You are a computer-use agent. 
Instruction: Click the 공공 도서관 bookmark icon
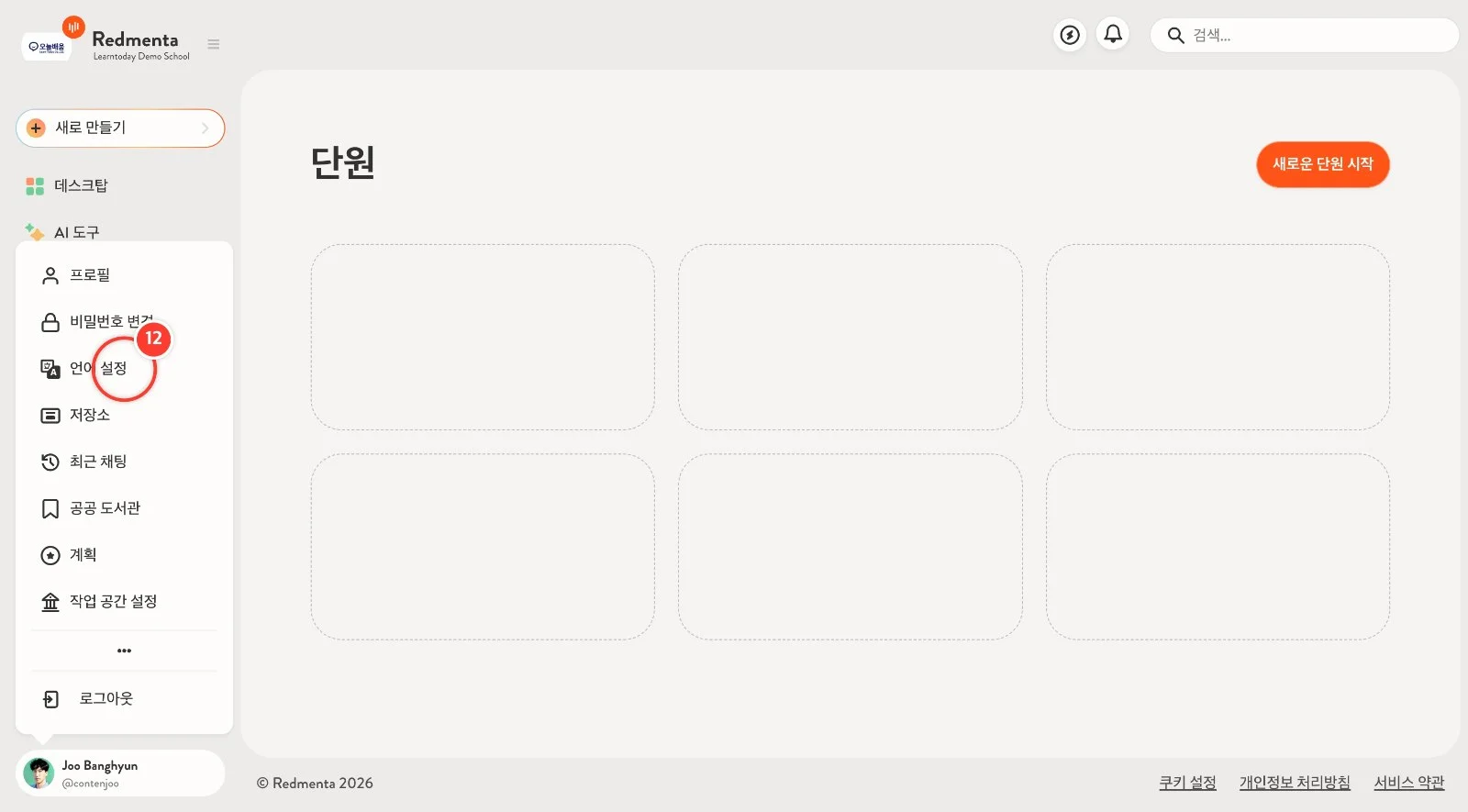pos(50,508)
